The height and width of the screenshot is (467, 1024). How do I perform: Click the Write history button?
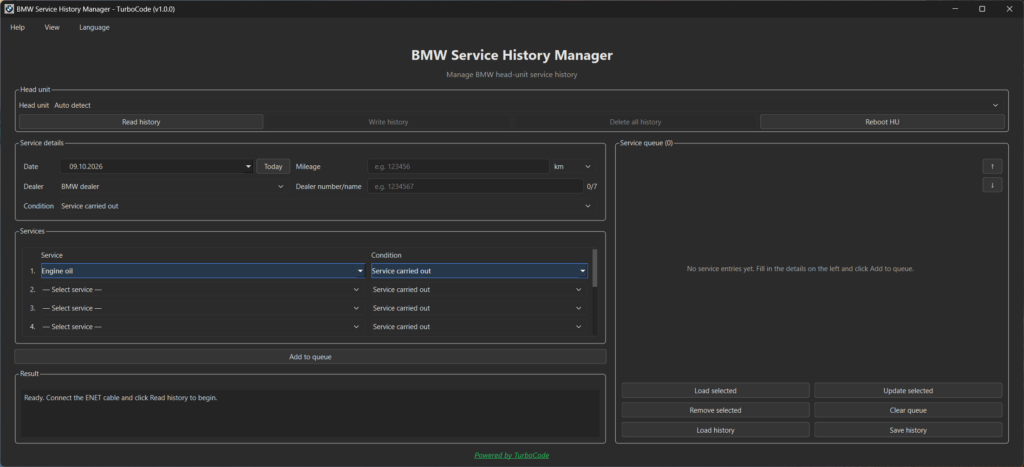pyautogui.click(x=388, y=121)
